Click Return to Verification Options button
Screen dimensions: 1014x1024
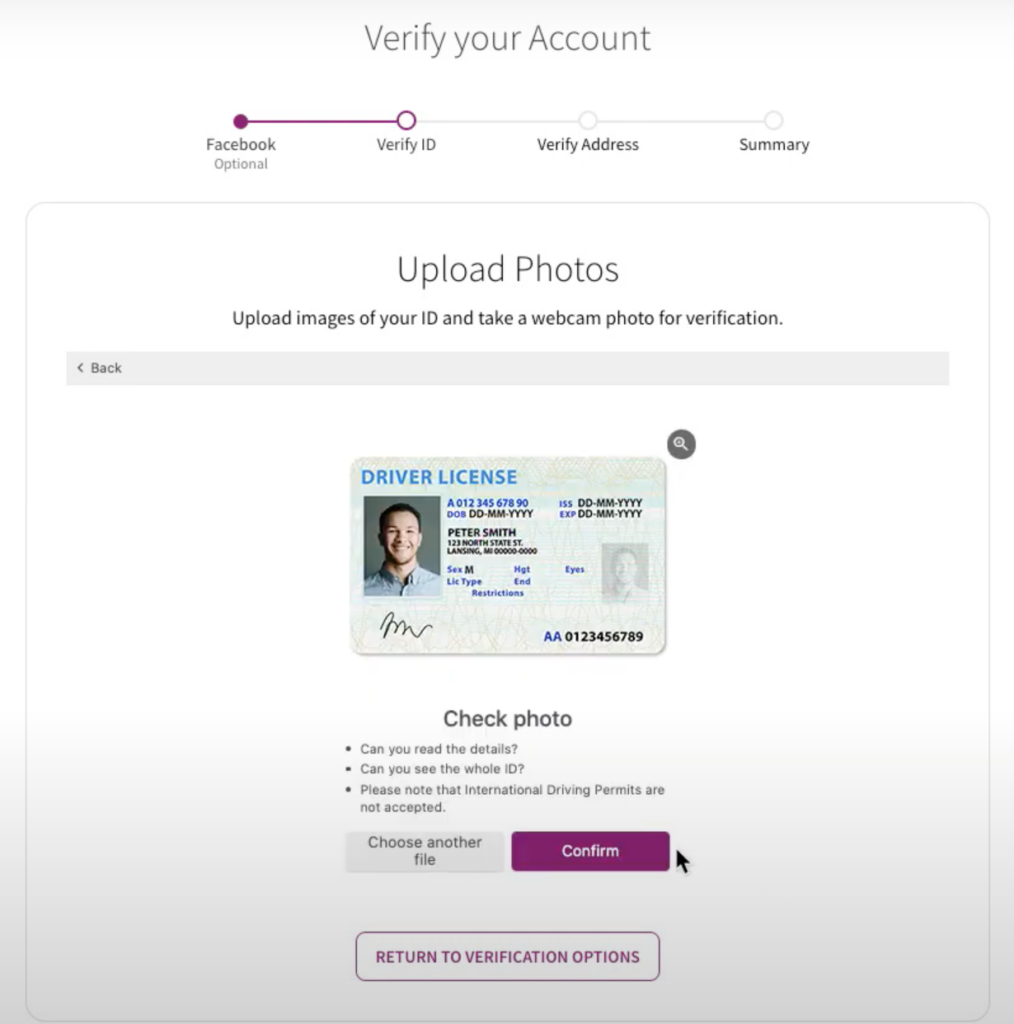(x=507, y=956)
